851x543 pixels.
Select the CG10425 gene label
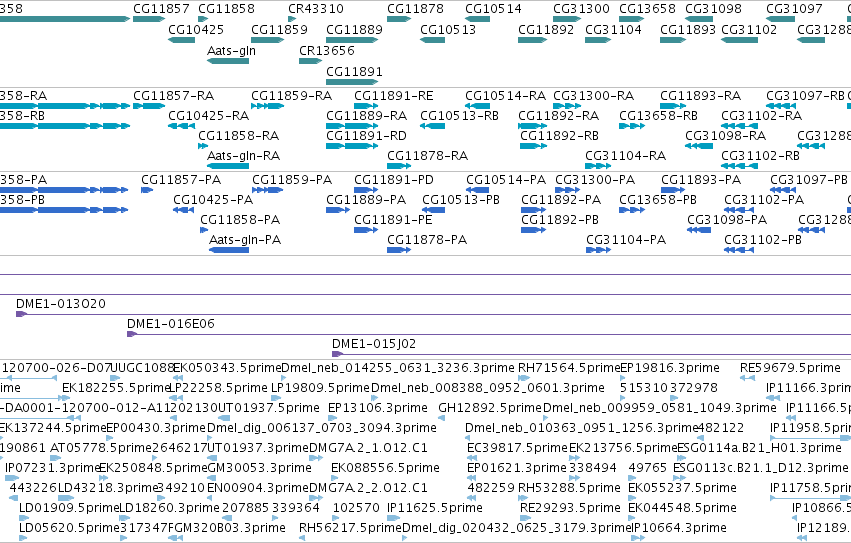pos(196,29)
